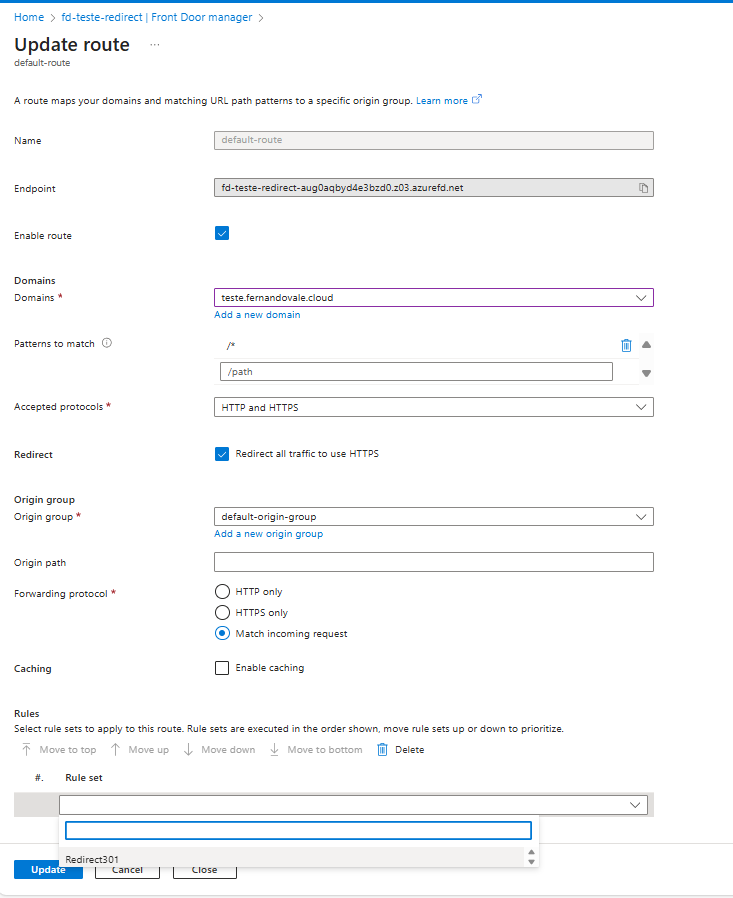Click Add a new origin group link
The height and width of the screenshot is (898, 733).
(x=269, y=534)
